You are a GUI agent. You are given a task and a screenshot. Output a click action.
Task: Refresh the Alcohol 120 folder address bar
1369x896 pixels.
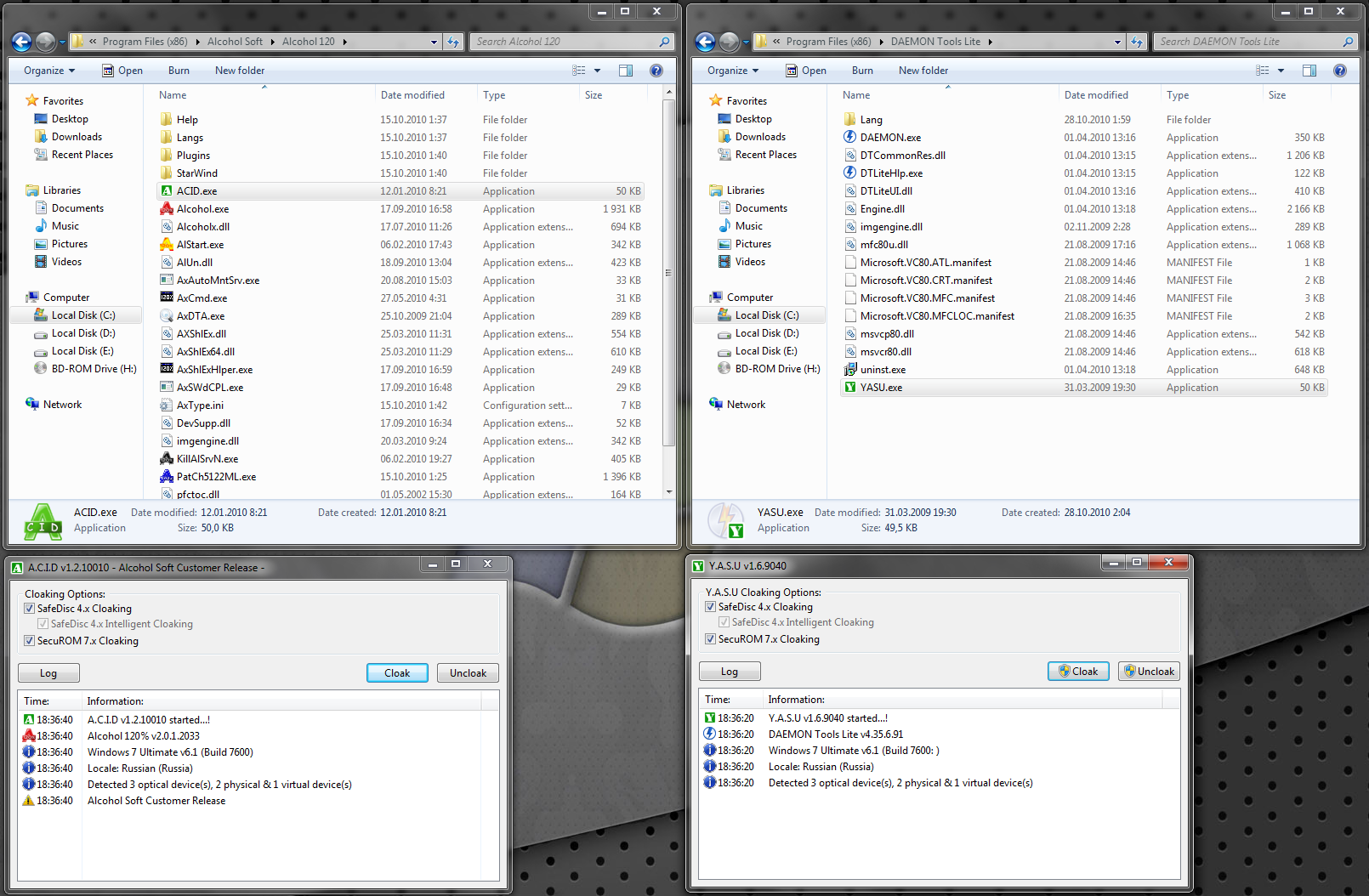(454, 42)
